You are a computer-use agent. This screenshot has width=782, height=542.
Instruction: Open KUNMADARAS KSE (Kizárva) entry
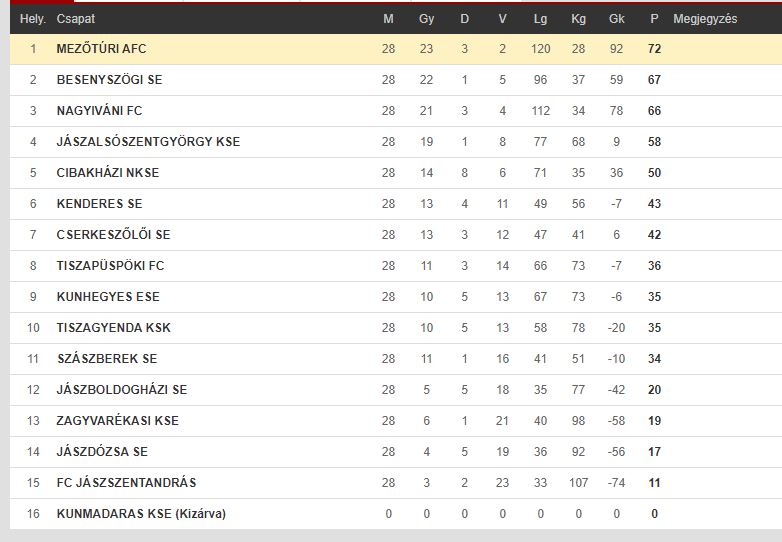[x=141, y=514]
